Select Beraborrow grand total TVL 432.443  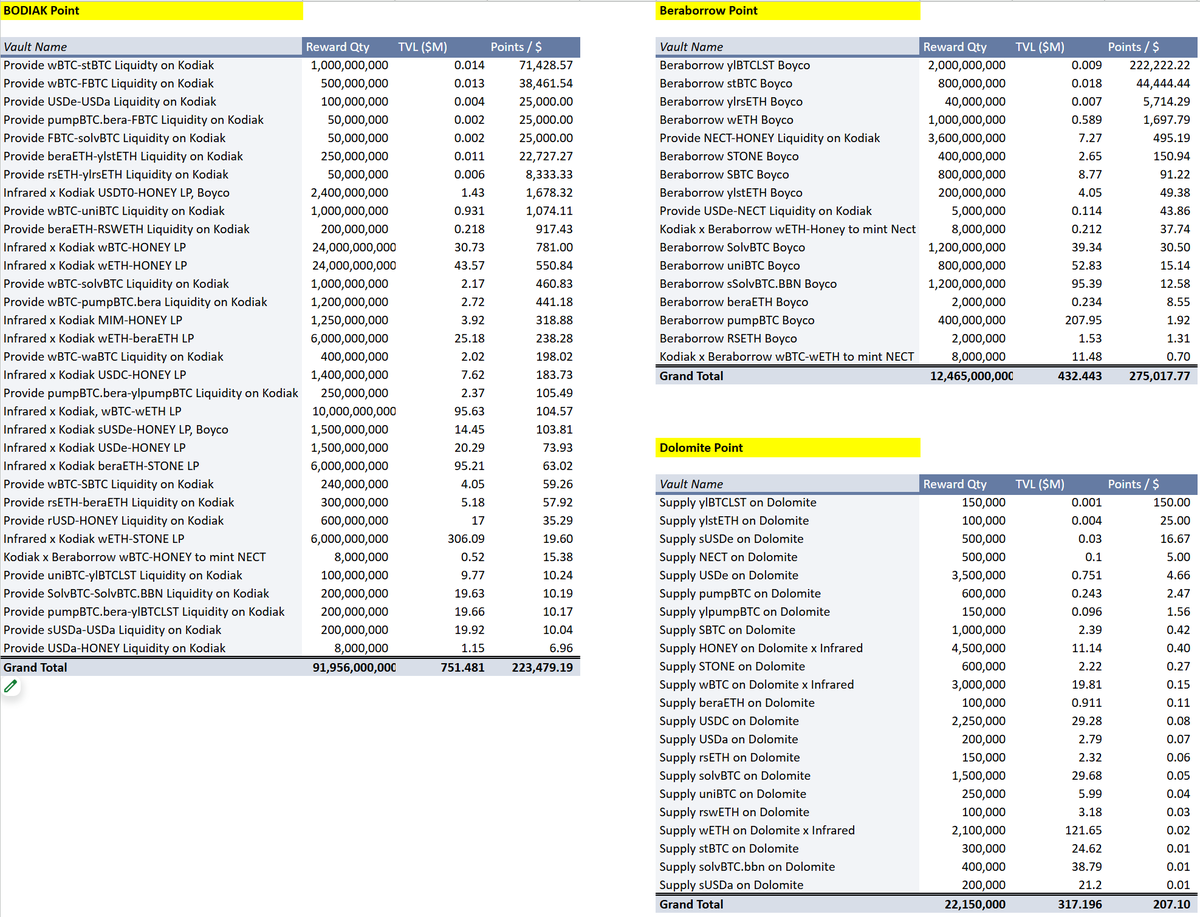coord(1079,377)
